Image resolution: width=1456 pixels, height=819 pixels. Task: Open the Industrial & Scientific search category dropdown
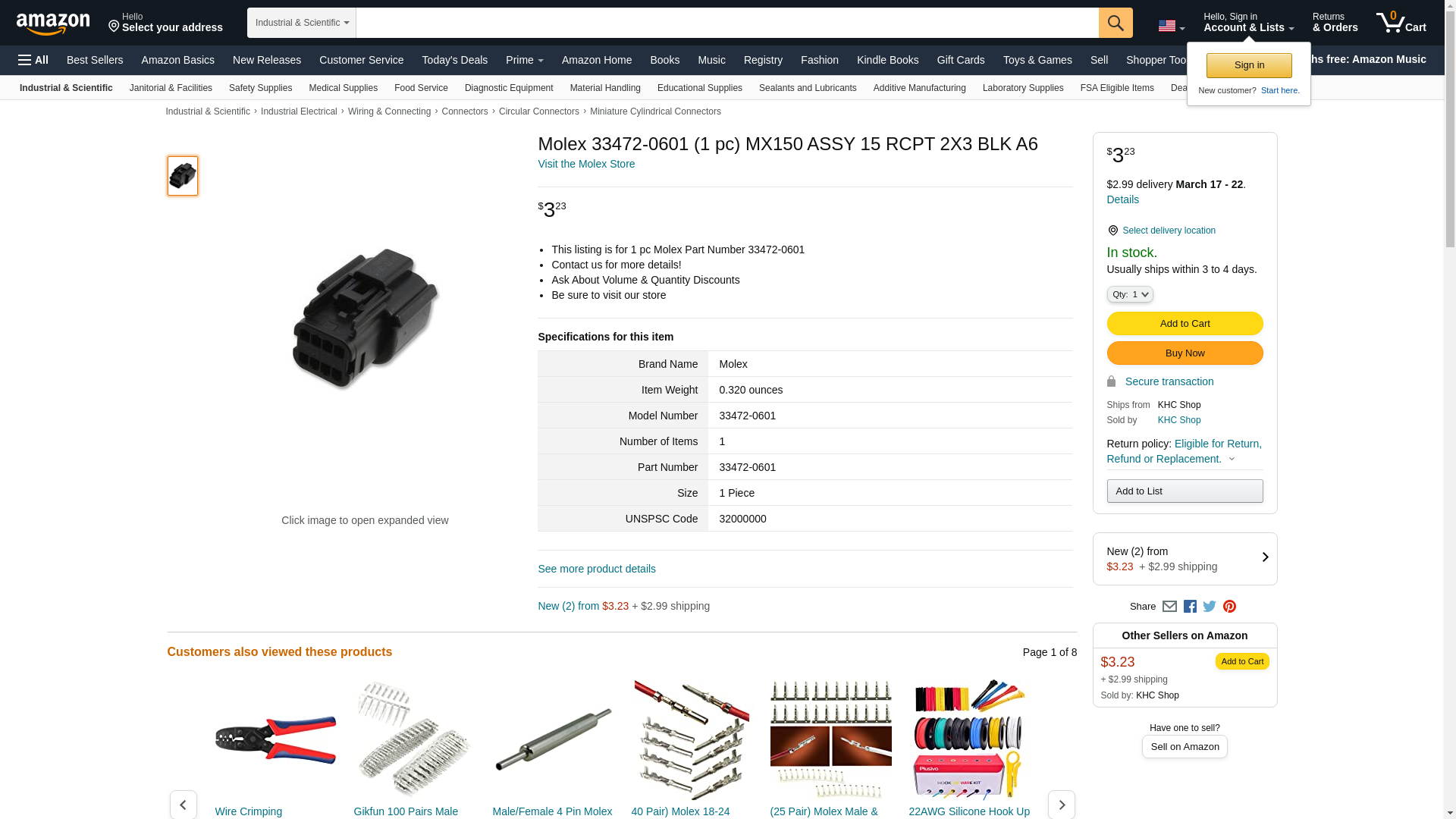[x=302, y=23]
